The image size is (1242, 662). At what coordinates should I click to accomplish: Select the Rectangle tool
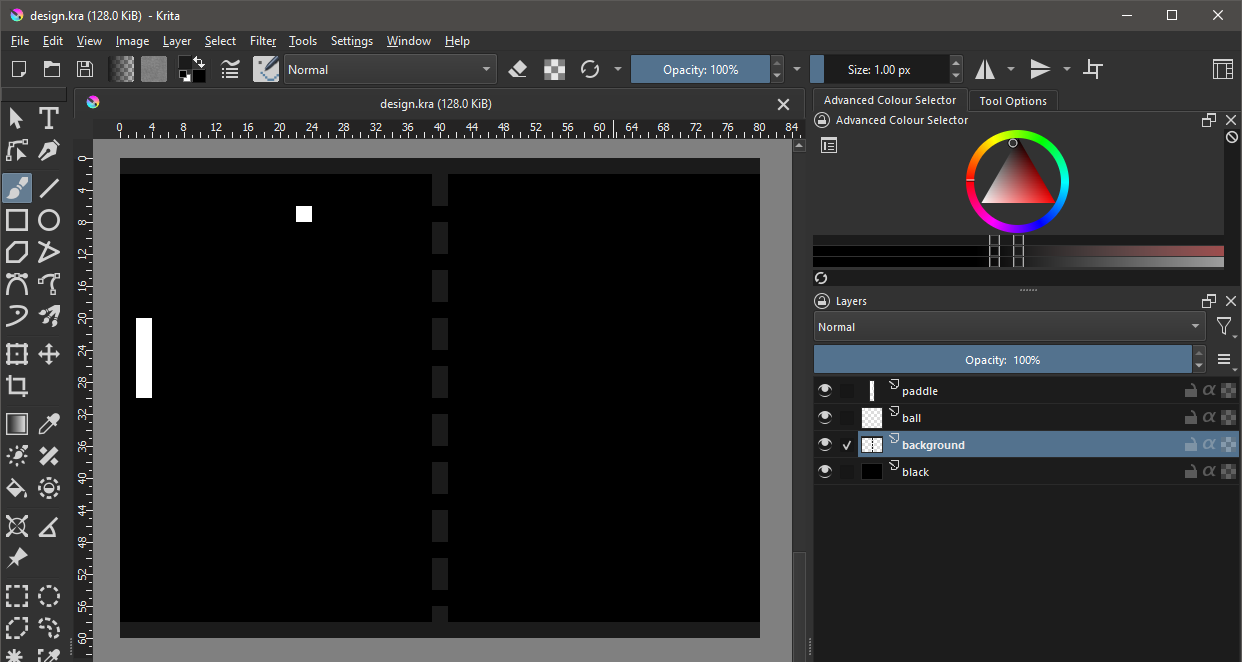(x=17, y=220)
